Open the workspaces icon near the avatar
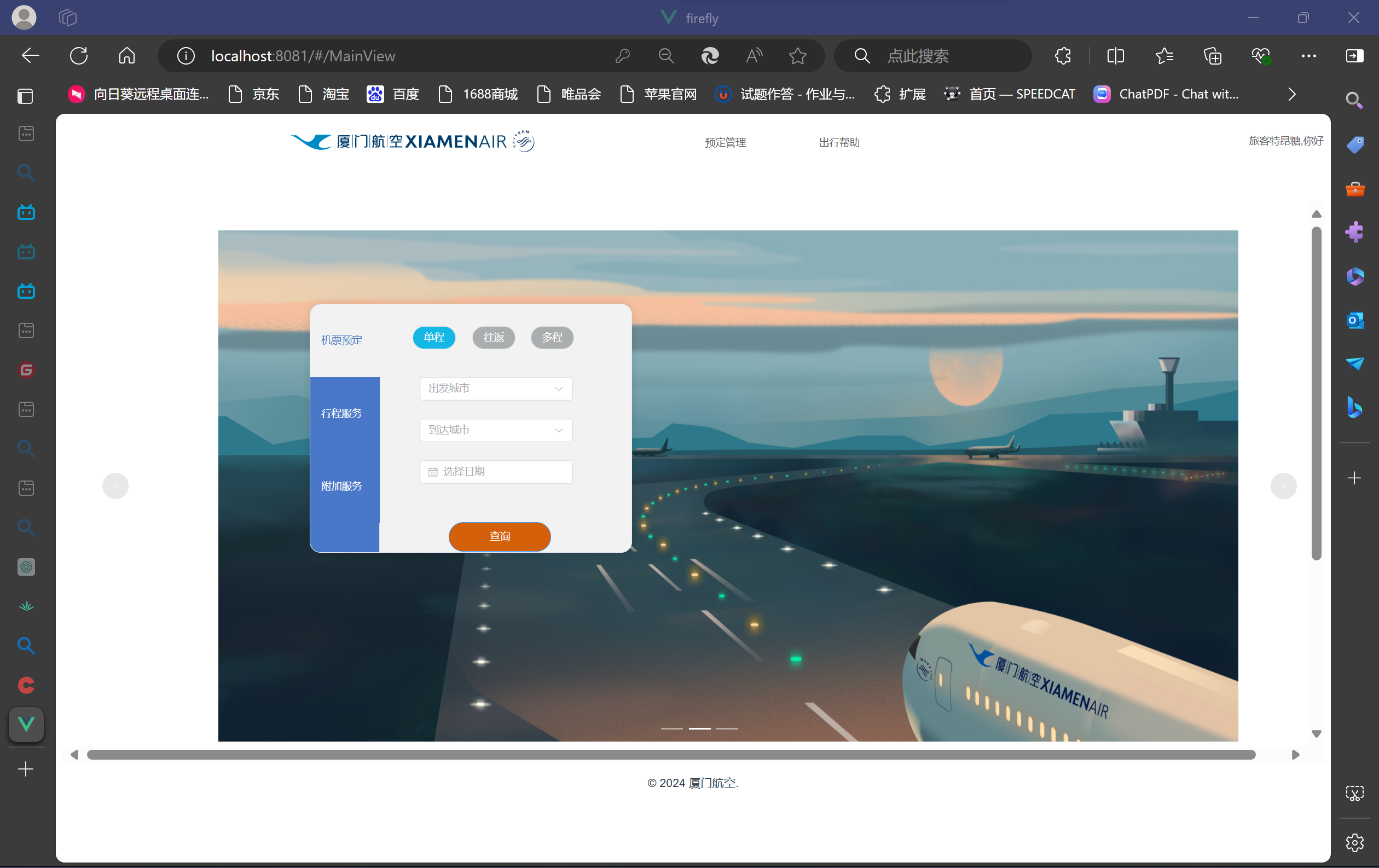1379x868 pixels. (67, 17)
